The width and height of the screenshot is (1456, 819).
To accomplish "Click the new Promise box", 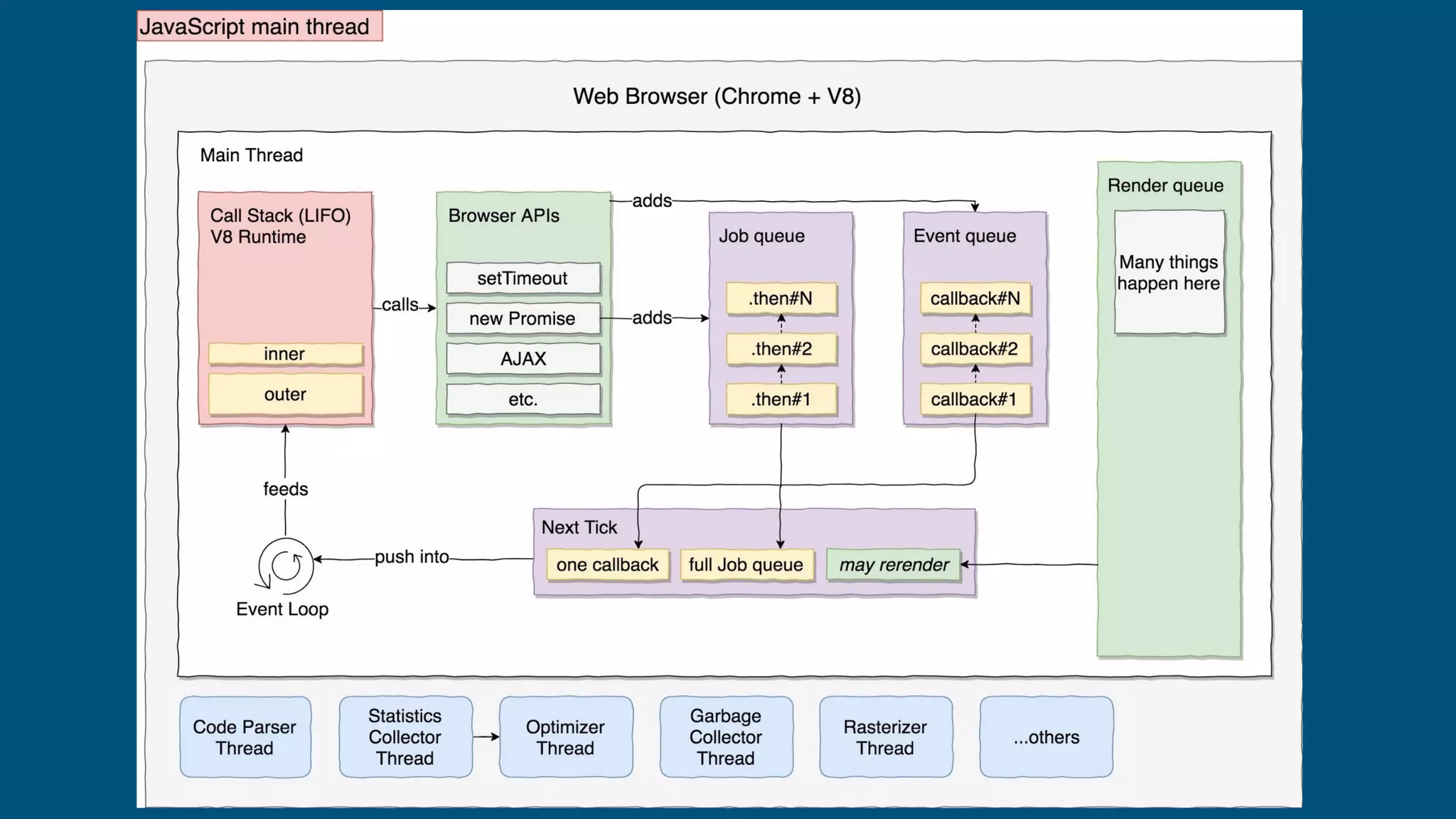I will pos(523,318).
